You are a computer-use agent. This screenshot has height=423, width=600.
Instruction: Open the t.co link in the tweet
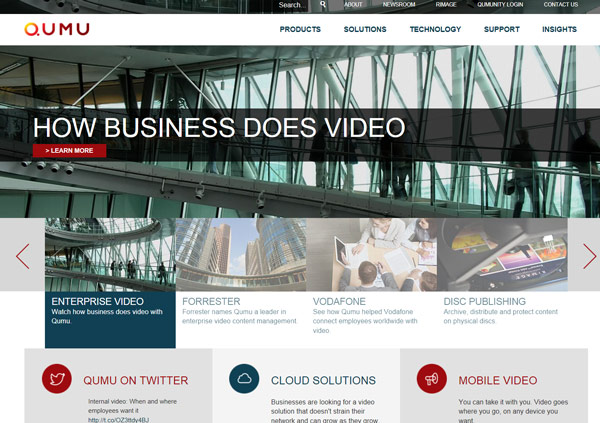[118, 420]
